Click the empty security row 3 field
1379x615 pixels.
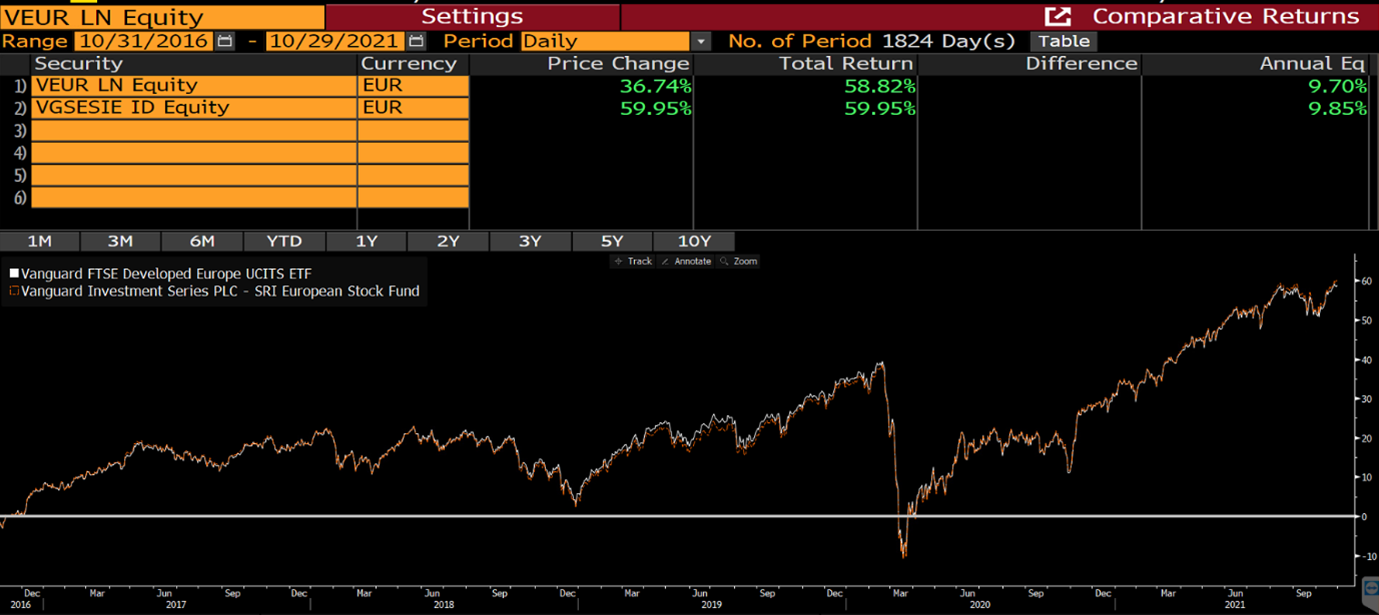194,130
